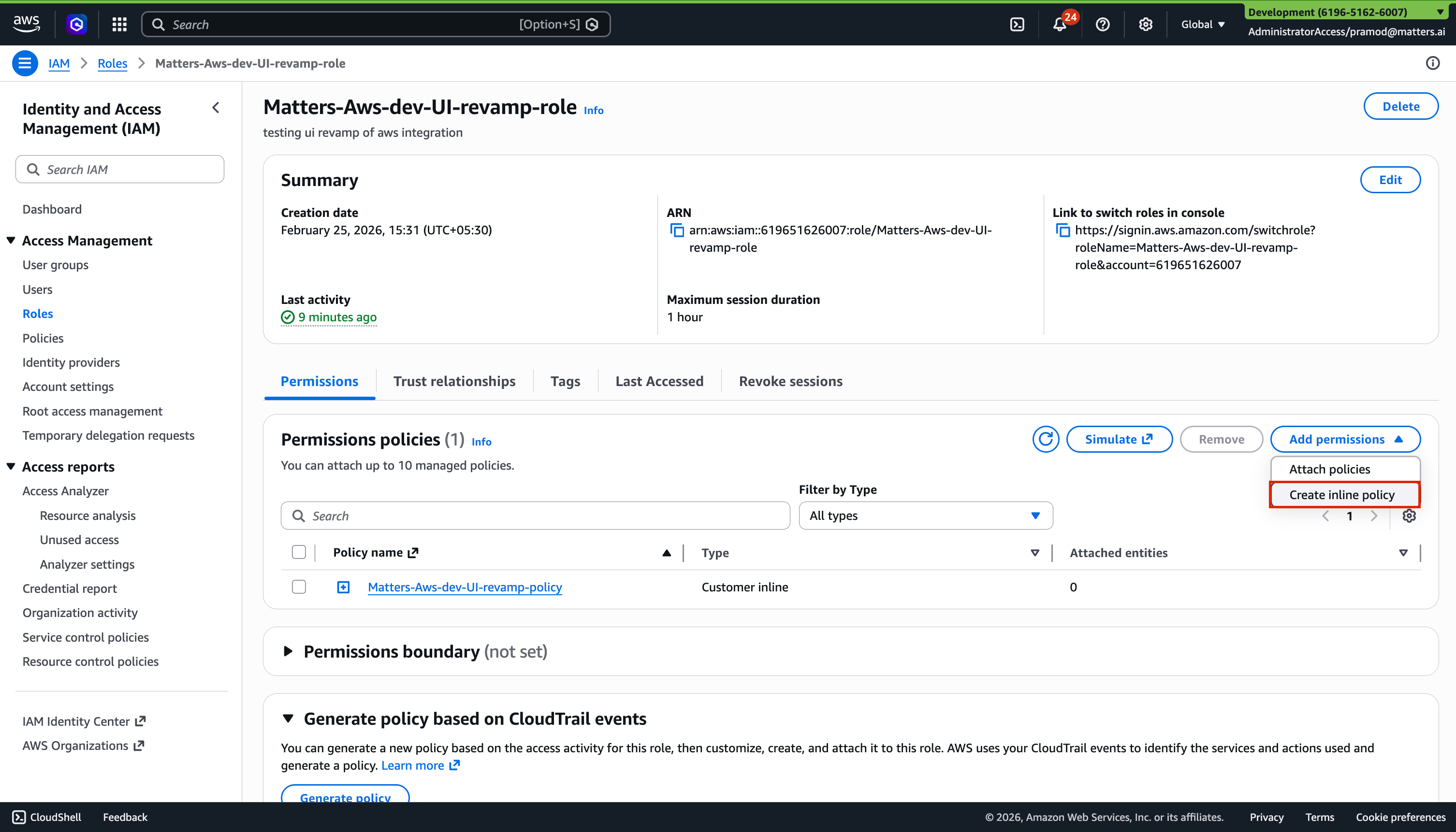The image size is (1456, 832).
Task: Choose Create inline policy menu option
Action: [1341, 495]
